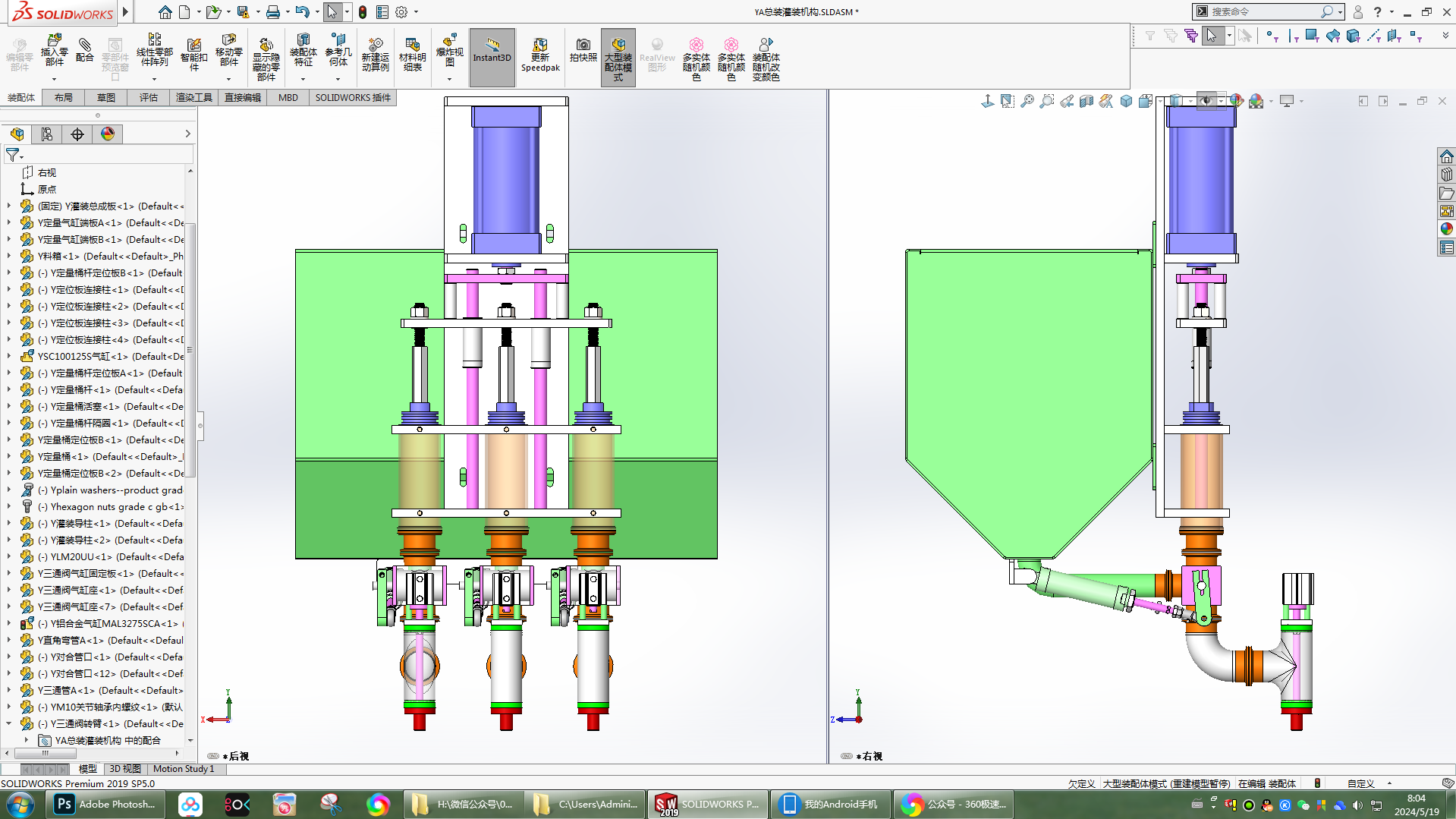Toggle view link icon beside 右视
This screenshot has height=819, width=1456.
(847, 756)
